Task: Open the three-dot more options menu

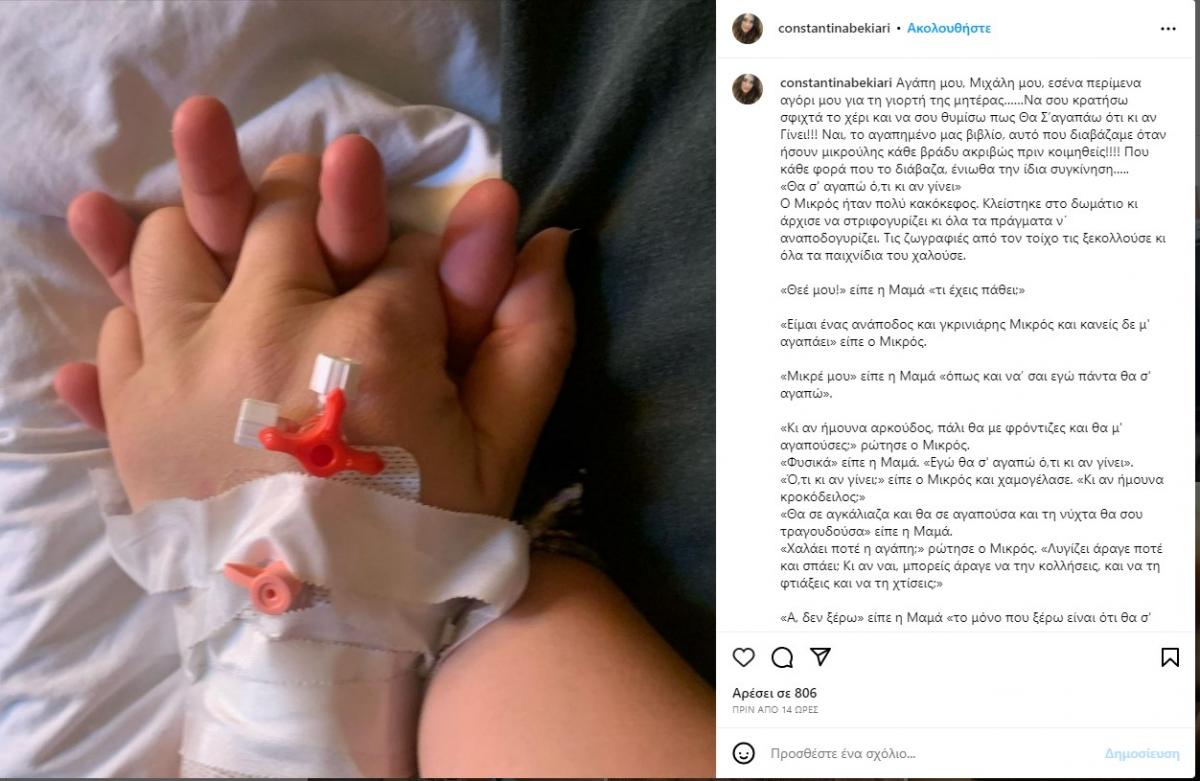Action: click(x=1168, y=29)
